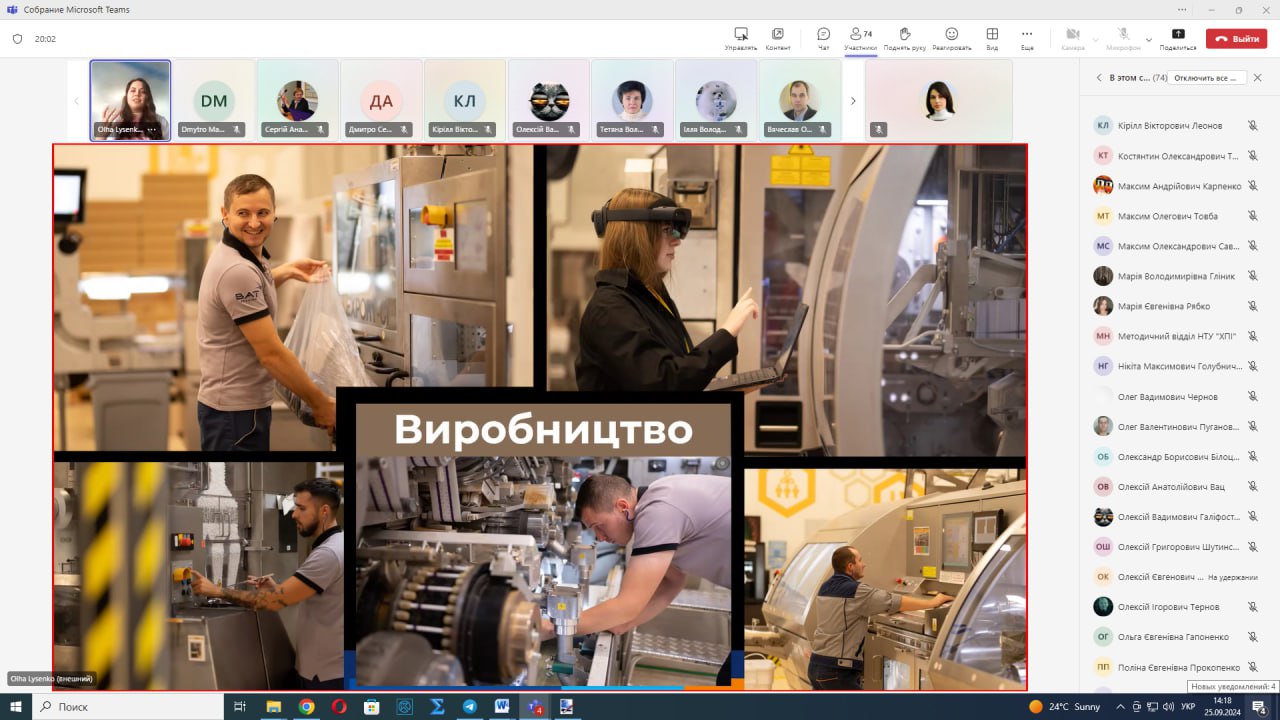
Task: Select participant Максим Олександрович in list
Action: 1176,246
